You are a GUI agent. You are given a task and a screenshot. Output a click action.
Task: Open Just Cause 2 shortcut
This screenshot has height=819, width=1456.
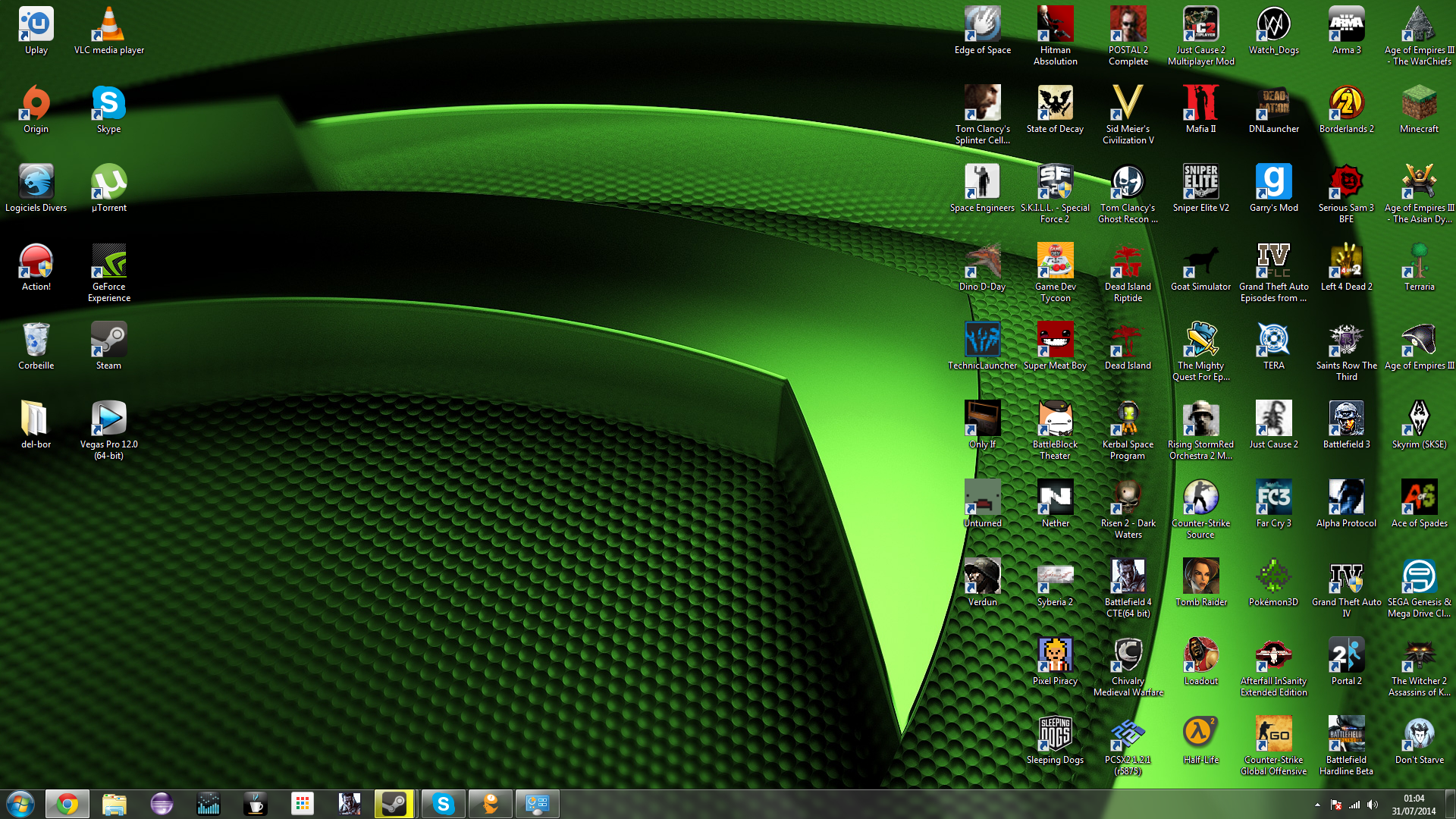(1273, 425)
